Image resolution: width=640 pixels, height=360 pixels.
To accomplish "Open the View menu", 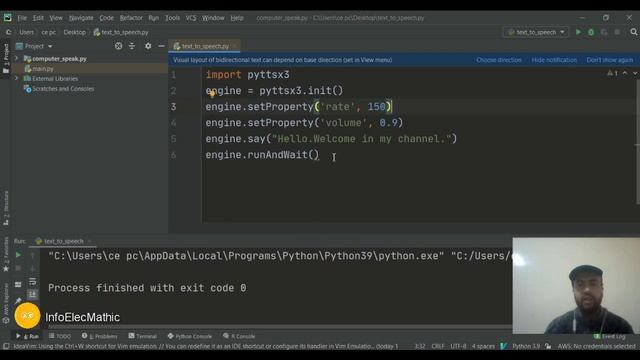I will 56,18.
